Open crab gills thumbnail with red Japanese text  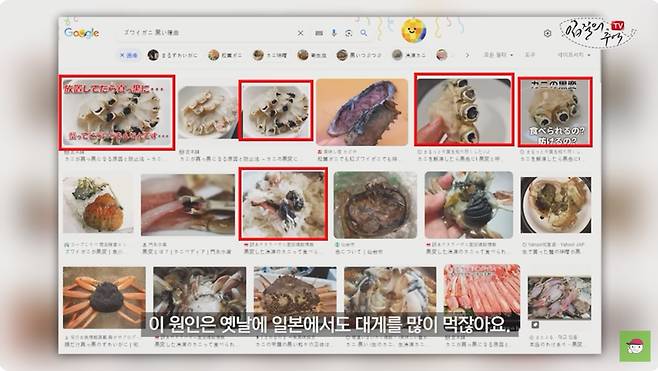coord(117,112)
